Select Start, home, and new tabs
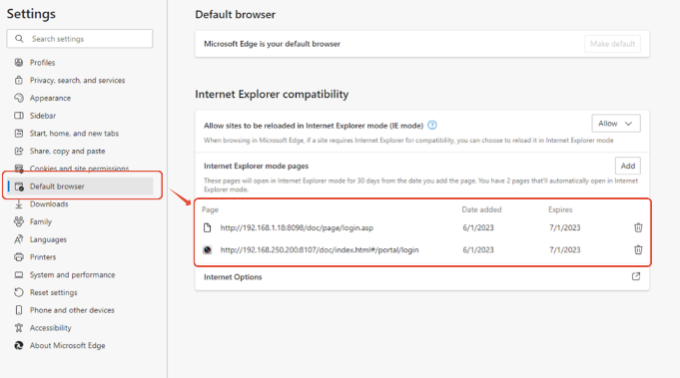This screenshot has height=378, width=680. (x=74, y=133)
